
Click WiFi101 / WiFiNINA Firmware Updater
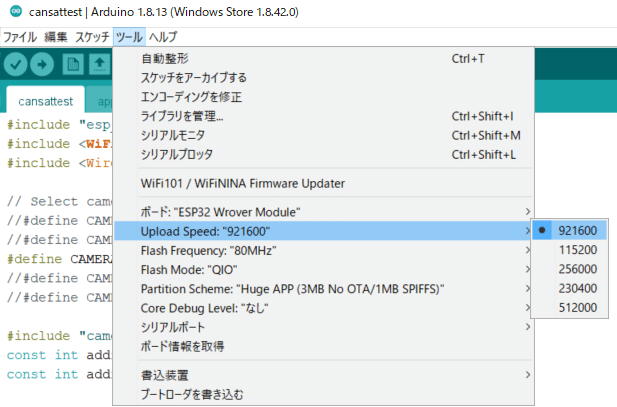click(x=243, y=183)
